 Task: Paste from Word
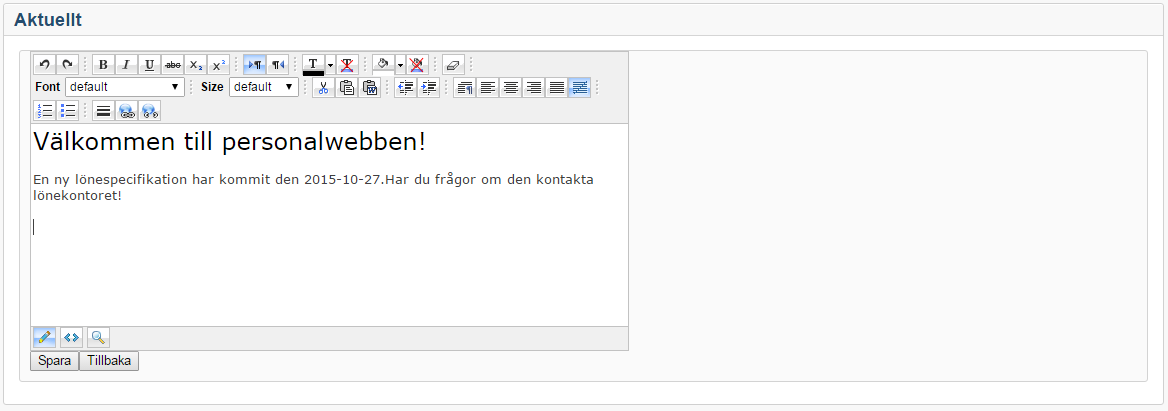(369, 87)
